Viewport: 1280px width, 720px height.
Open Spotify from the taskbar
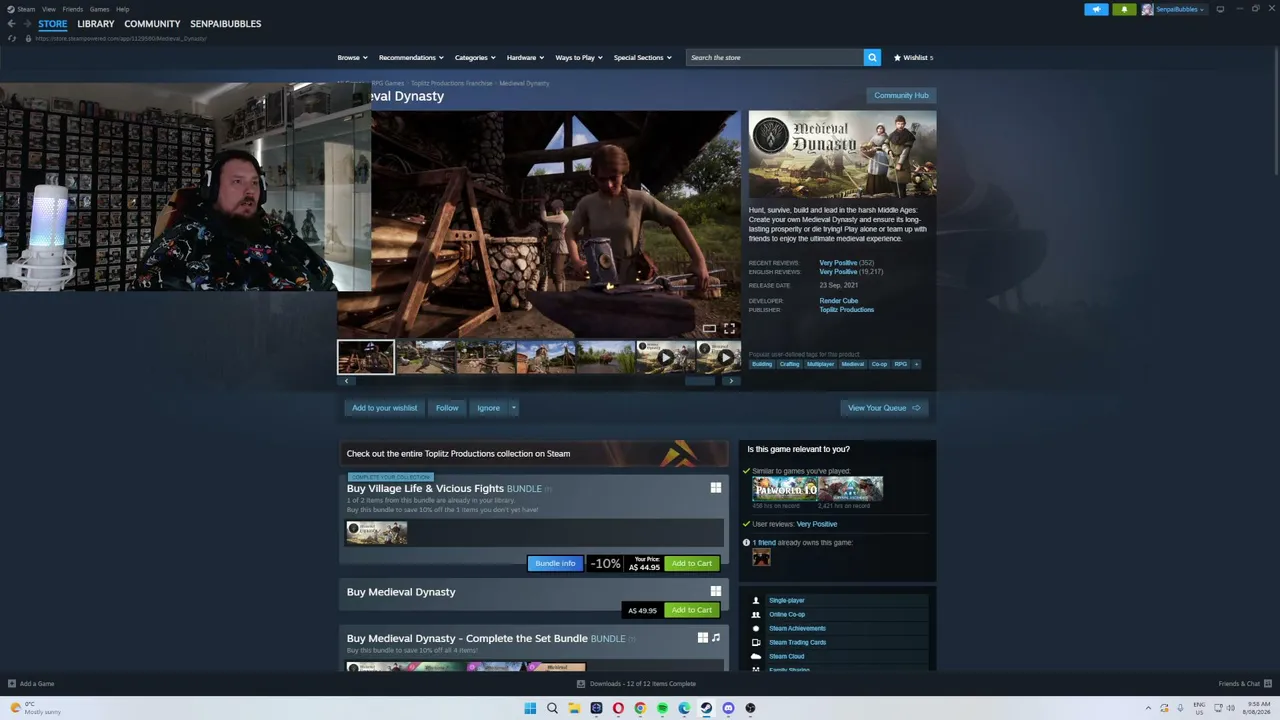[x=662, y=708]
